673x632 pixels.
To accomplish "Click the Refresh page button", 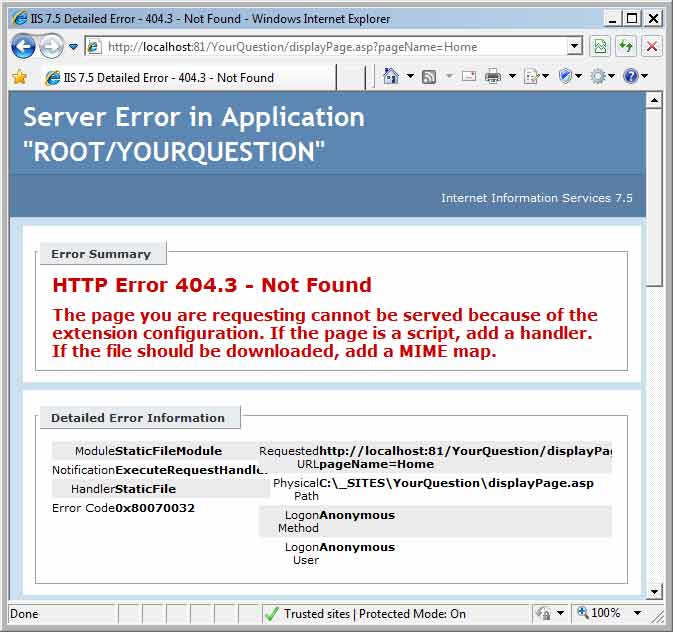I will [x=626, y=46].
